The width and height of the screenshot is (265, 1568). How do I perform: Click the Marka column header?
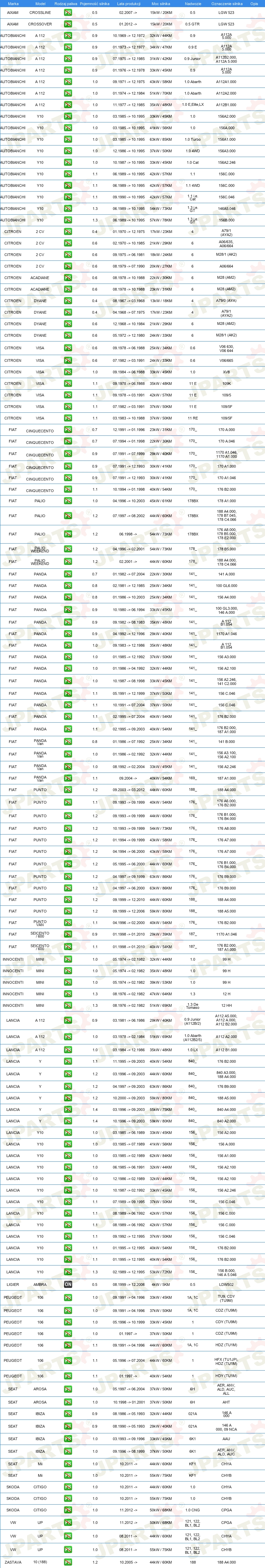tap(13, 4)
